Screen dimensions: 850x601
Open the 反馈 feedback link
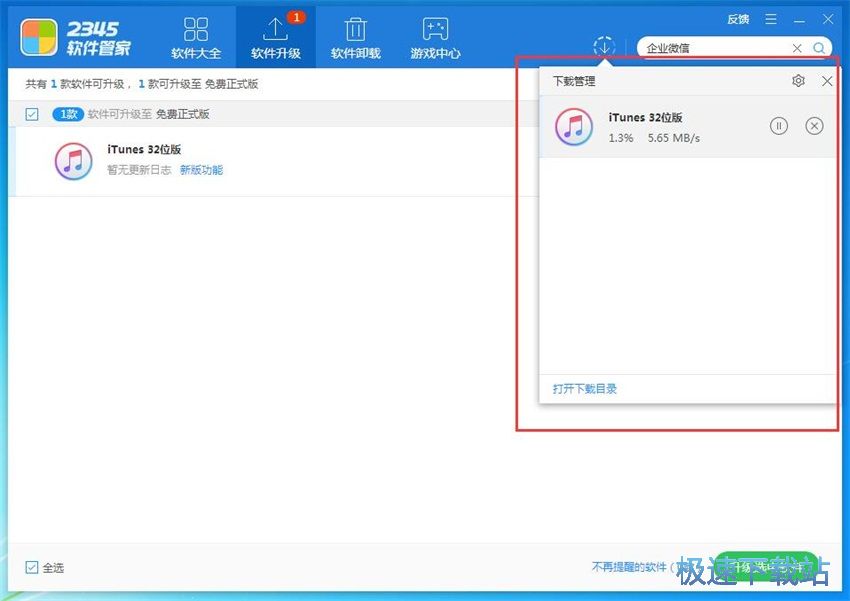[738, 20]
